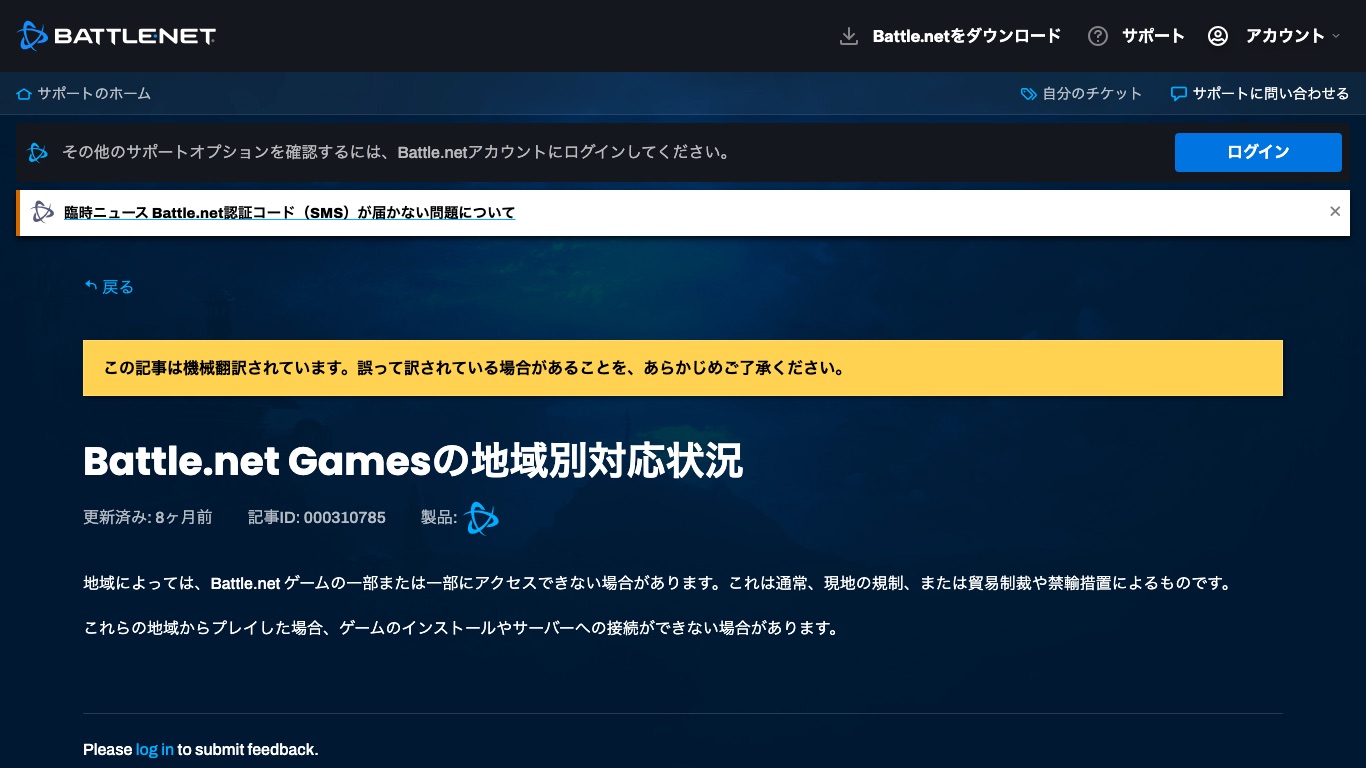The image size is (1366, 768).
Task: Open the アカウント menu label
Action: pos(1285,36)
